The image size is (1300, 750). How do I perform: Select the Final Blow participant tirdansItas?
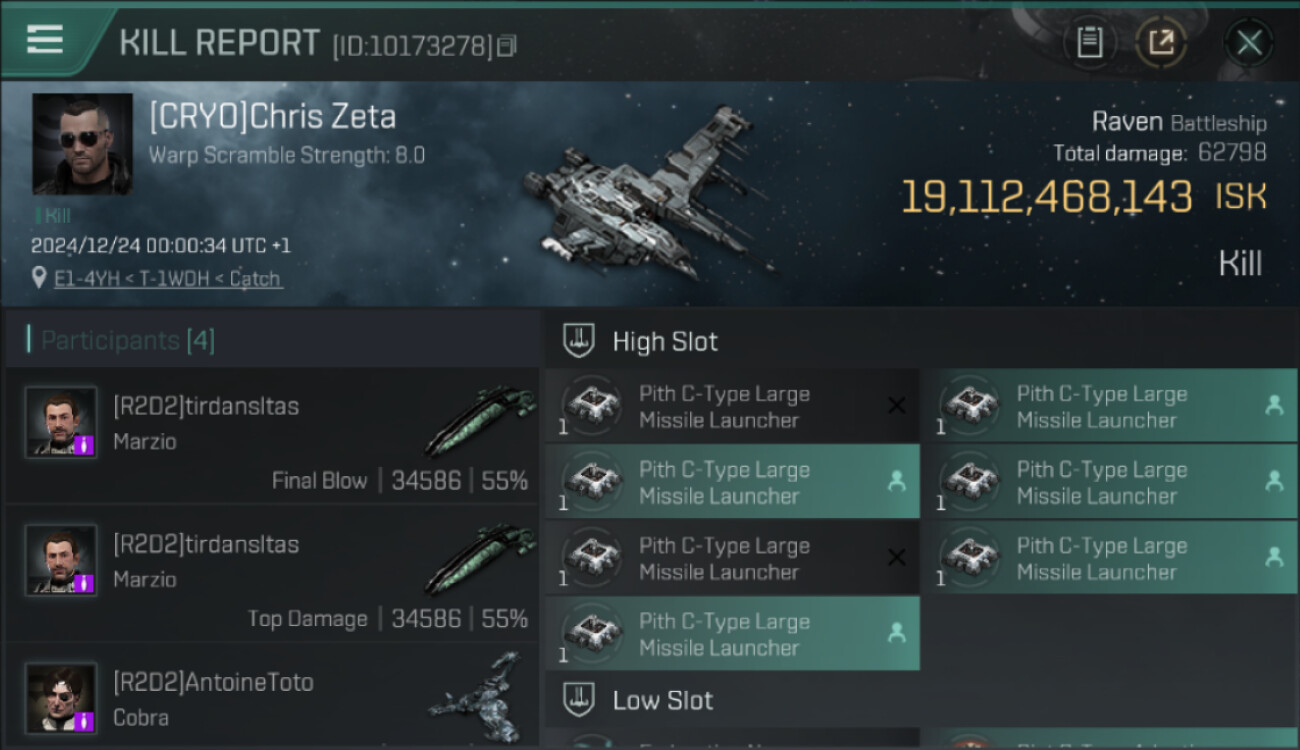[x=206, y=406]
